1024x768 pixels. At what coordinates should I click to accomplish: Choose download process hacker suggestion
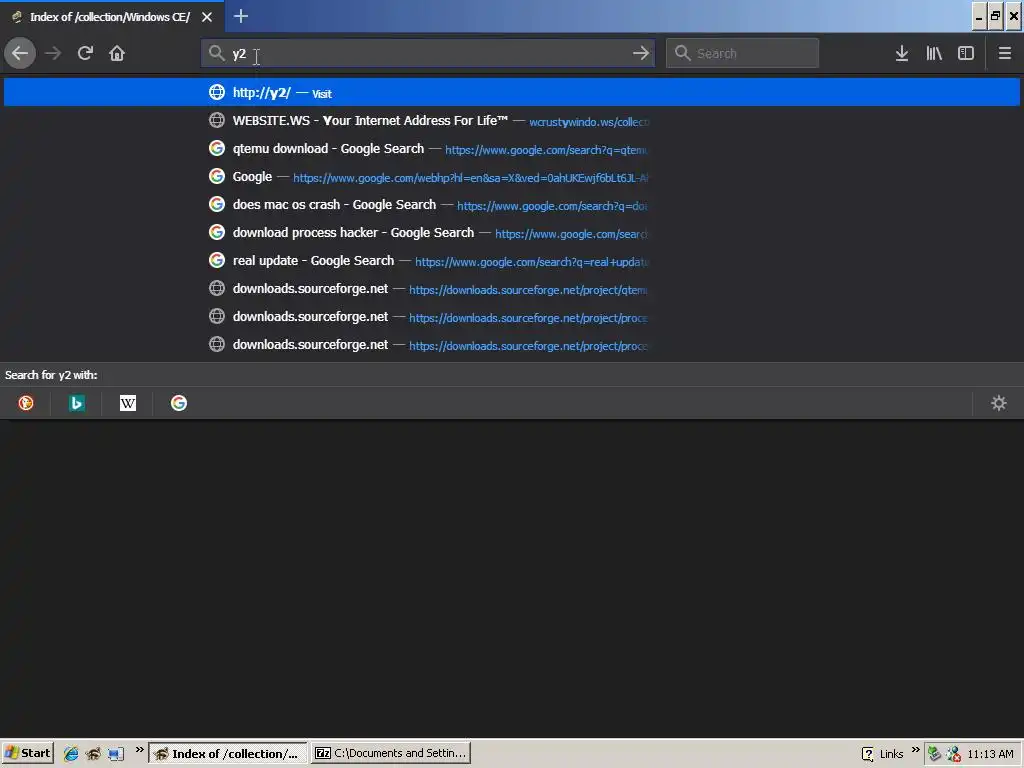click(x=512, y=232)
